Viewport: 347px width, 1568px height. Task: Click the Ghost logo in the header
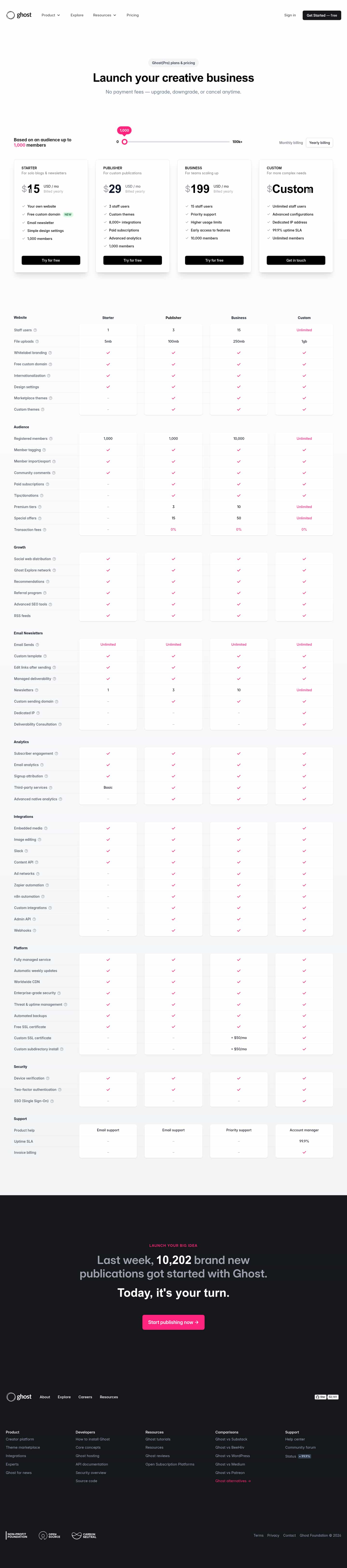19,15
